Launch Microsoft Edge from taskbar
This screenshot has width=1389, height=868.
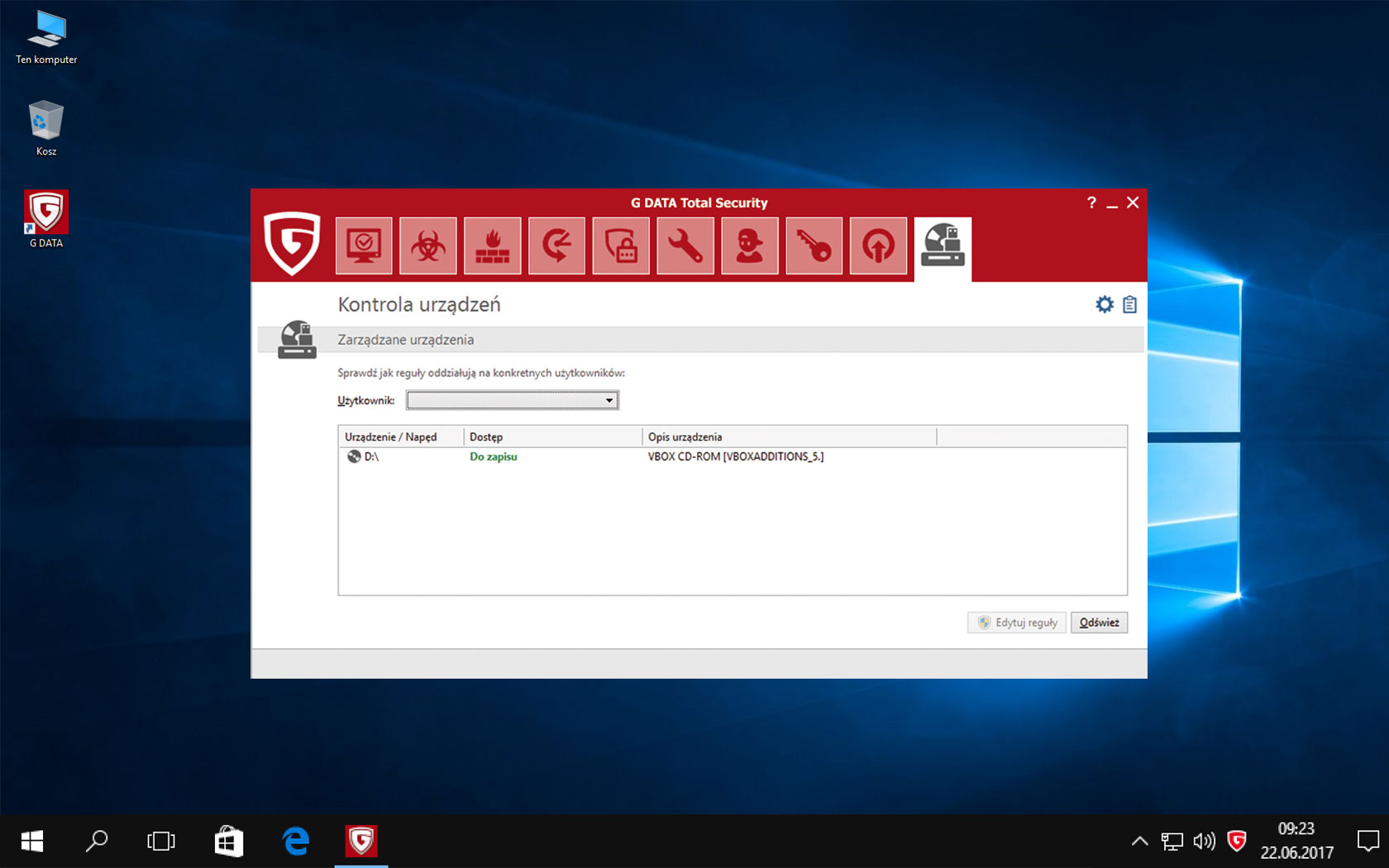(296, 842)
